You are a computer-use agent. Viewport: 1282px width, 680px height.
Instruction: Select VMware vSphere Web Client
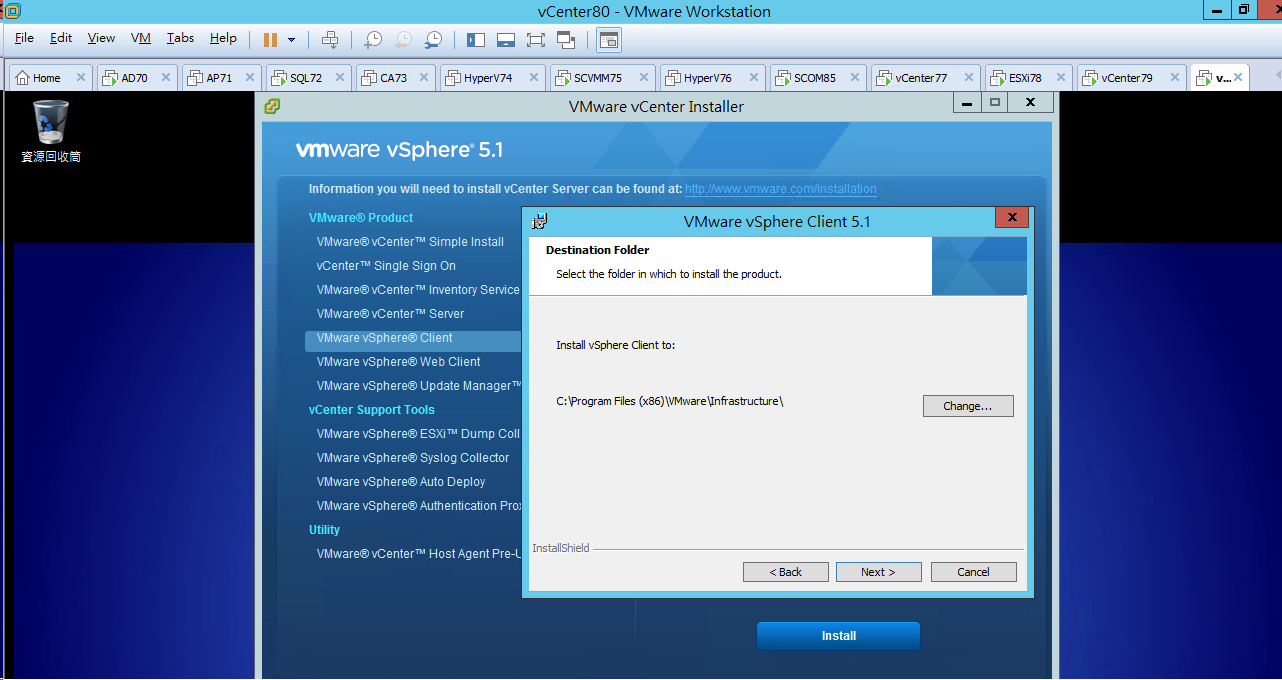398,362
